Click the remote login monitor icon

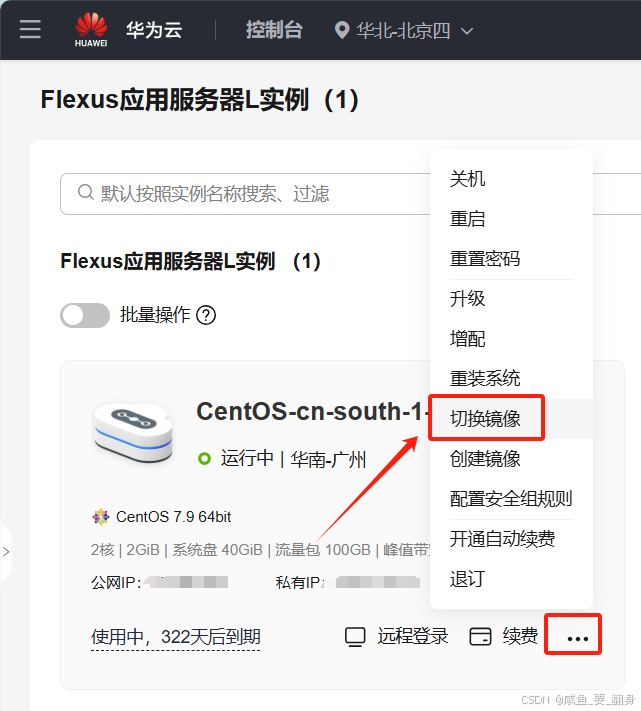tap(355, 637)
